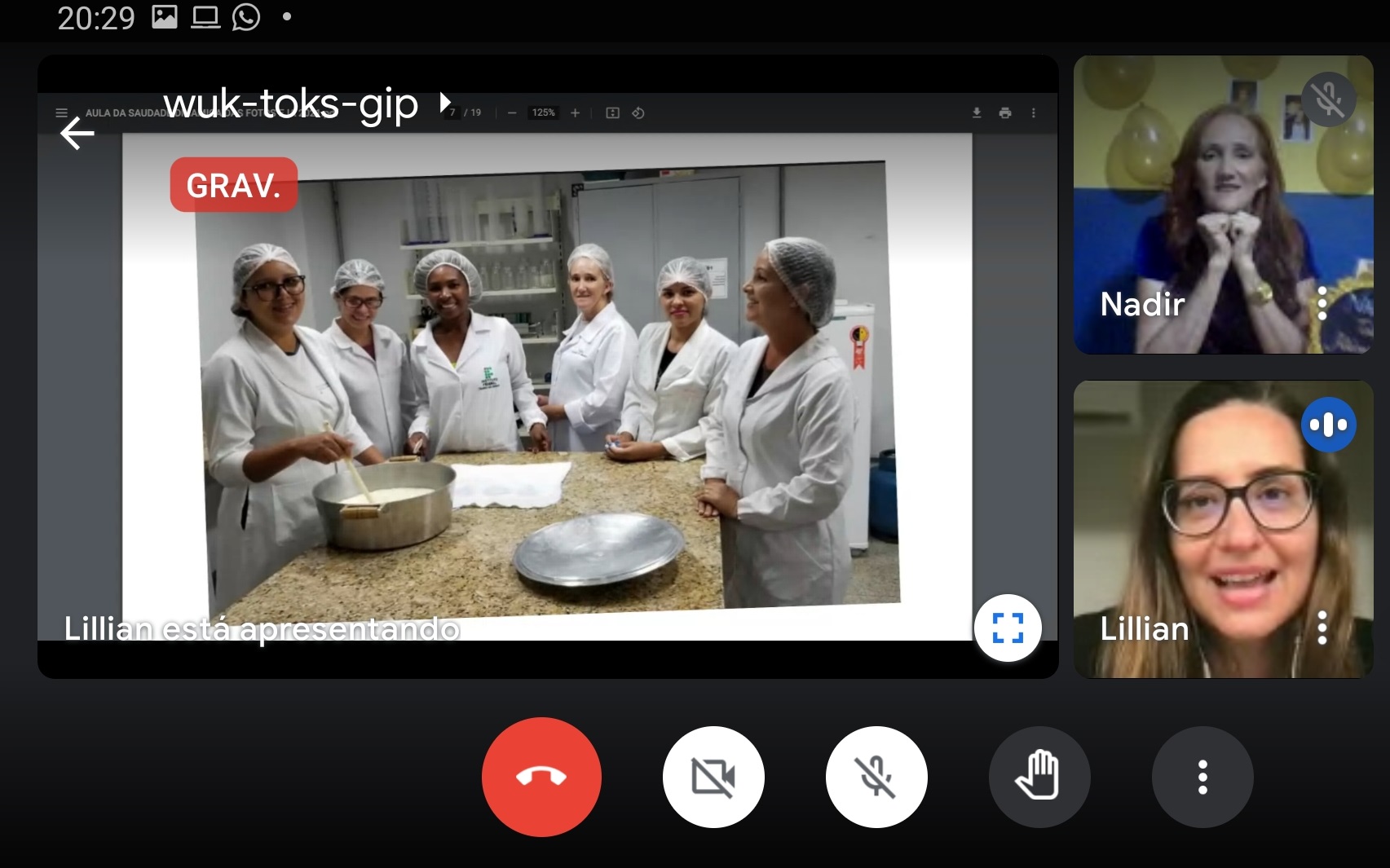Viewport: 1390px width, 868px height.
Task: Open the more options menu in call controls
Action: tap(1202, 777)
